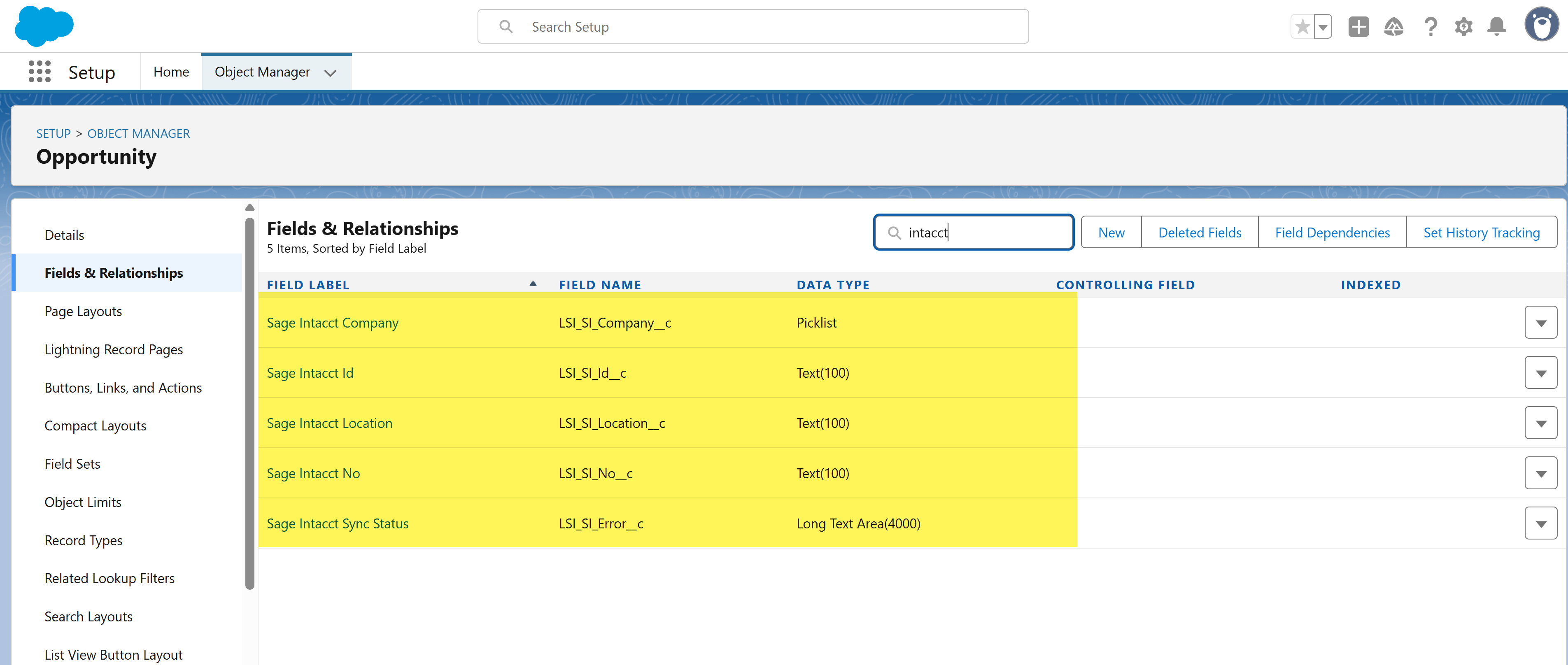
Task: Open row actions for Sage Intacct Location
Action: pos(1540,423)
